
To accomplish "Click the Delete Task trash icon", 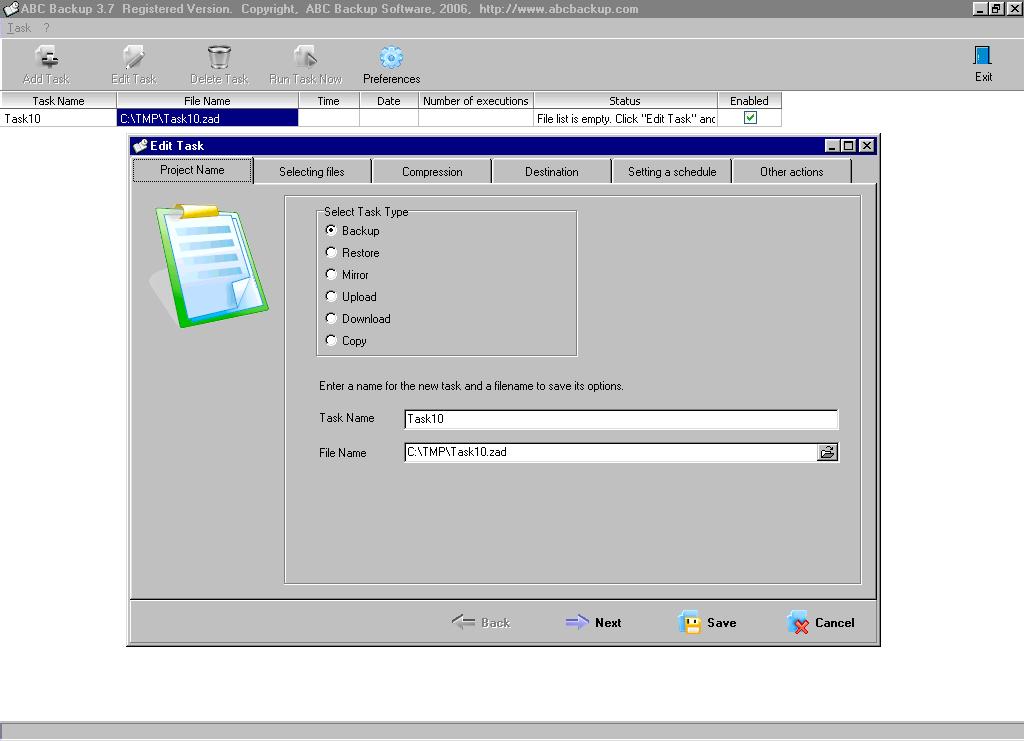I will (x=219, y=57).
